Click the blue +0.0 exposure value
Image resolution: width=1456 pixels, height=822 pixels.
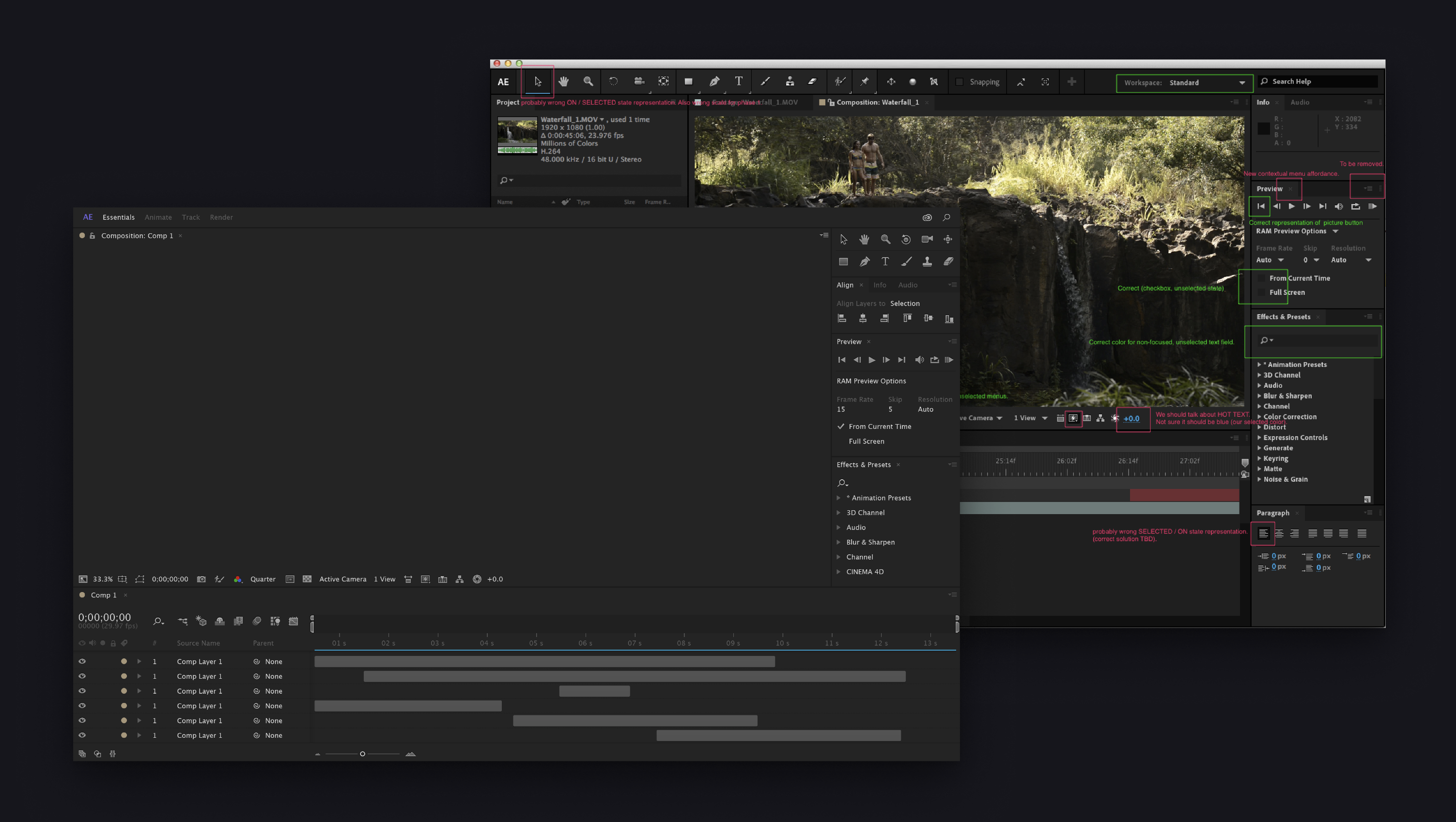pyautogui.click(x=1131, y=419)
